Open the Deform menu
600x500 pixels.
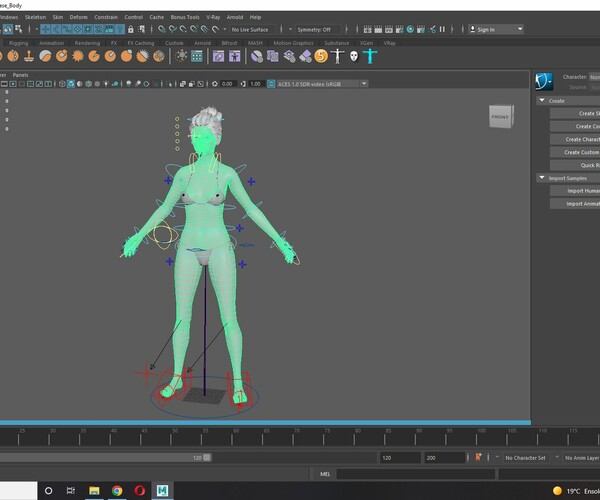point(78,17)
